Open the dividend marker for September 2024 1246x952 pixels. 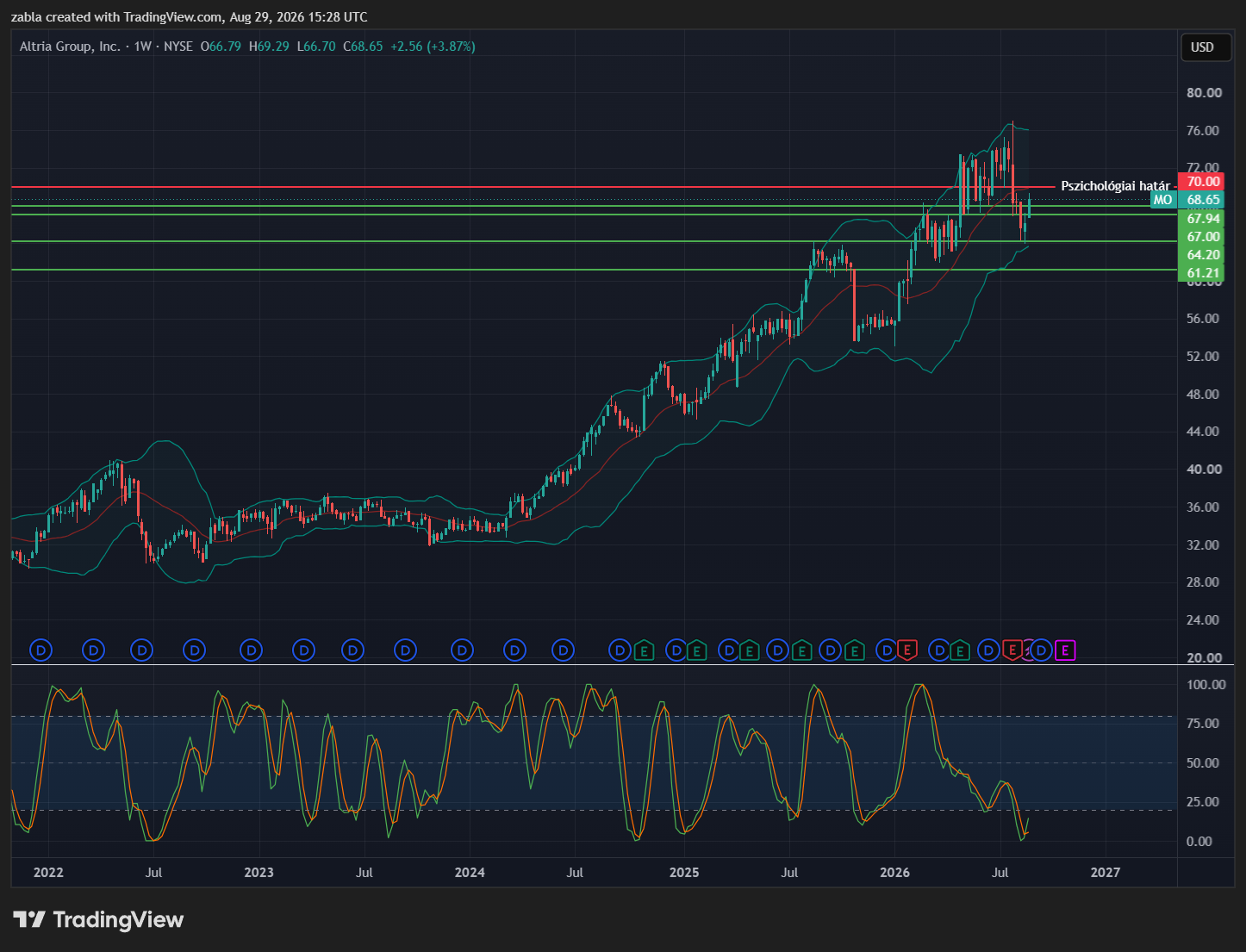(x=620, y=650)
